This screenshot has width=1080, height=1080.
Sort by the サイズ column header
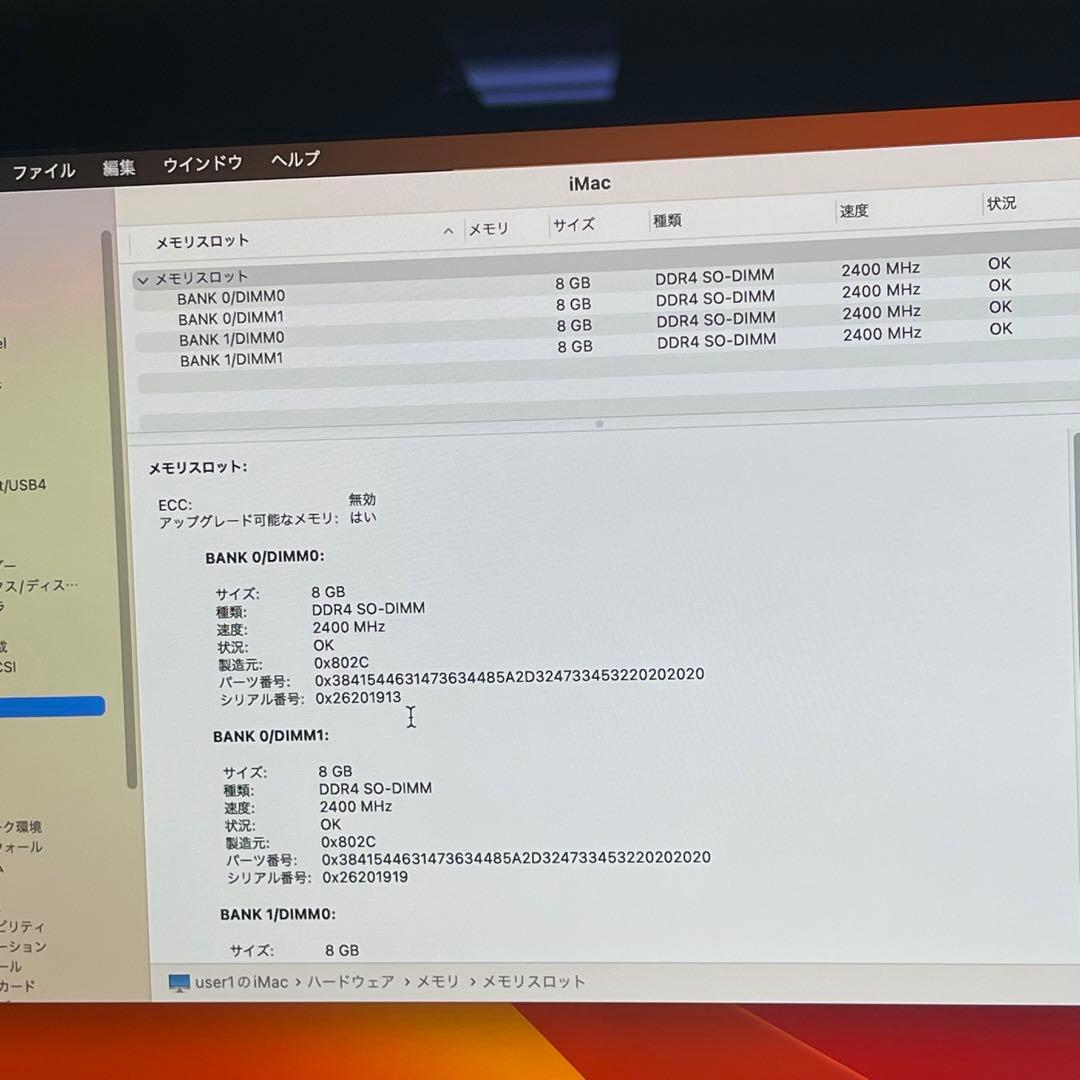[574, 225]
